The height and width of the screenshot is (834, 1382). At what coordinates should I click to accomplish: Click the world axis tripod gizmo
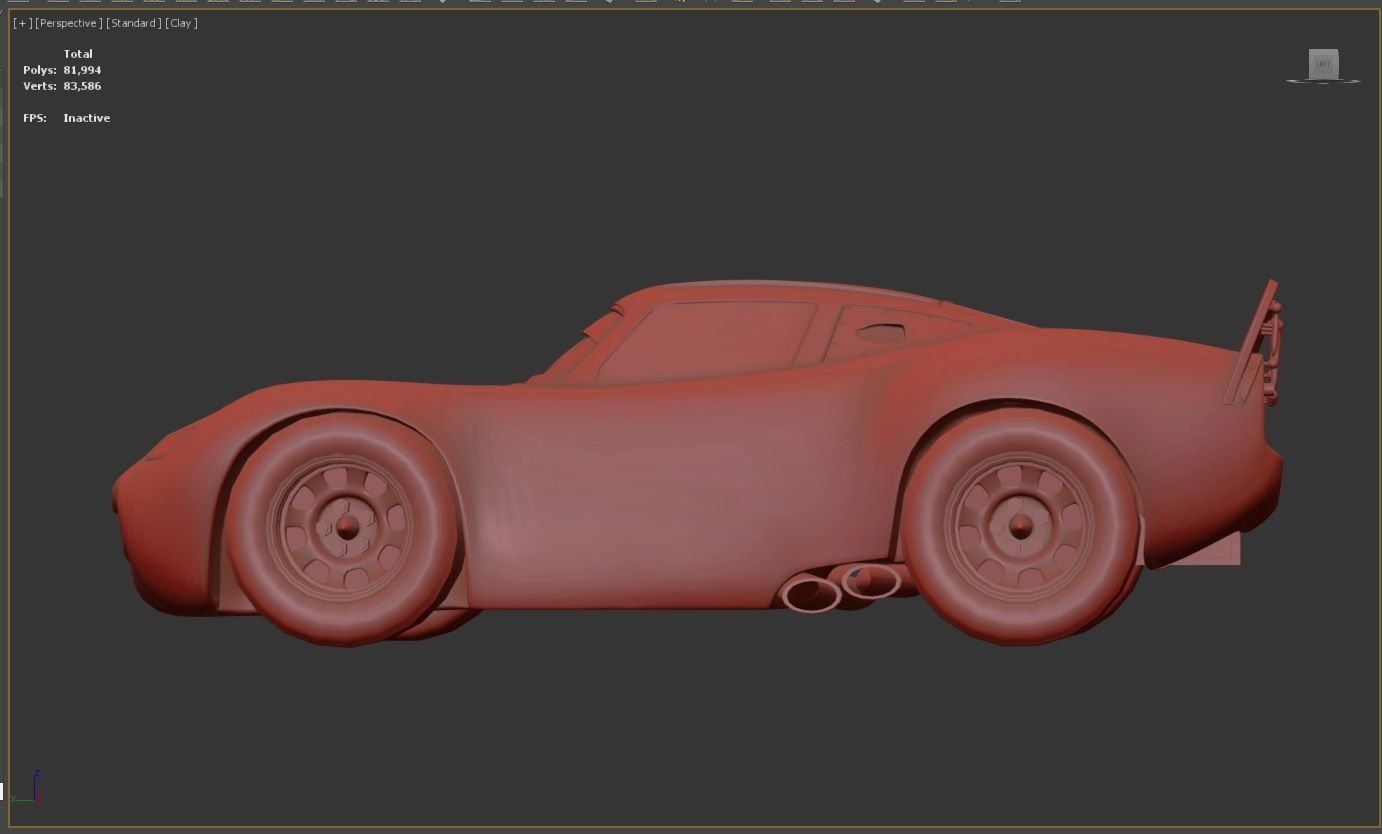pyautogui.click(x=26, y=787)
